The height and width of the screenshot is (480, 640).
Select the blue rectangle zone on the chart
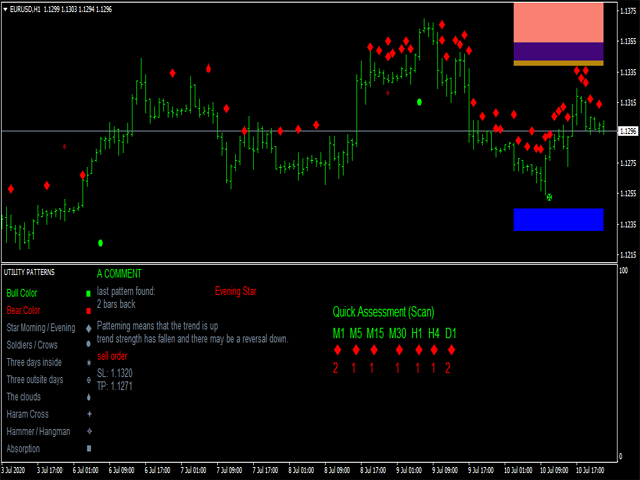pyautogui.click(x=558, y=220)
